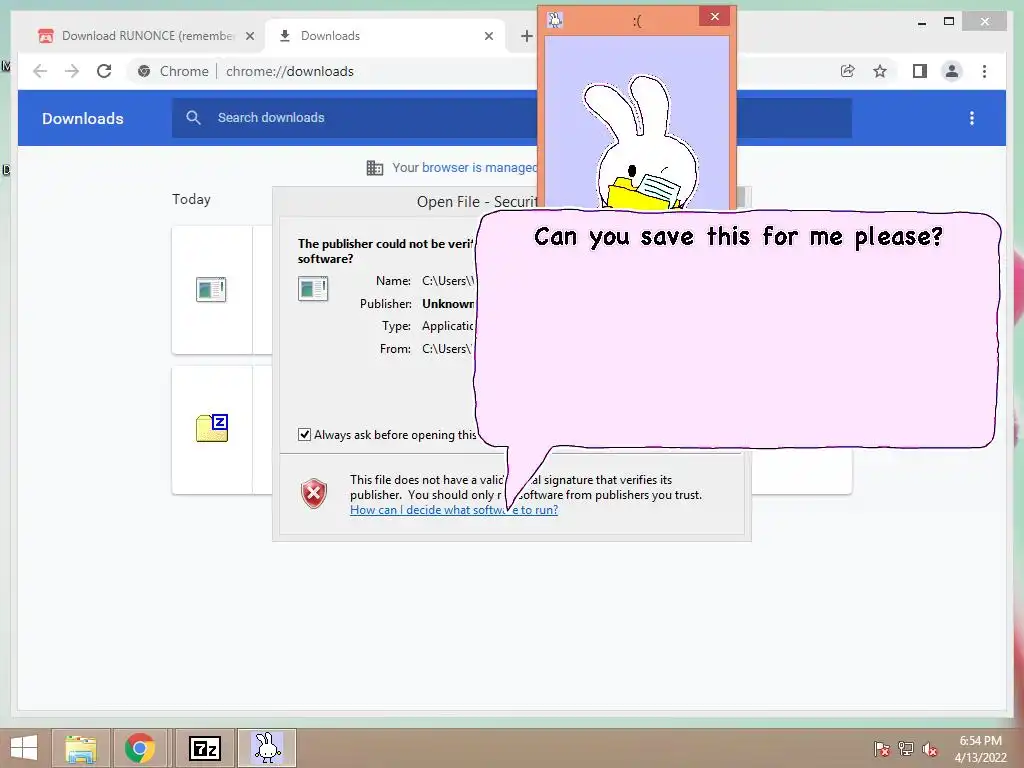Open 7-Zip from the taskbar
The image size is (1024, 768).
click(204, 748)
